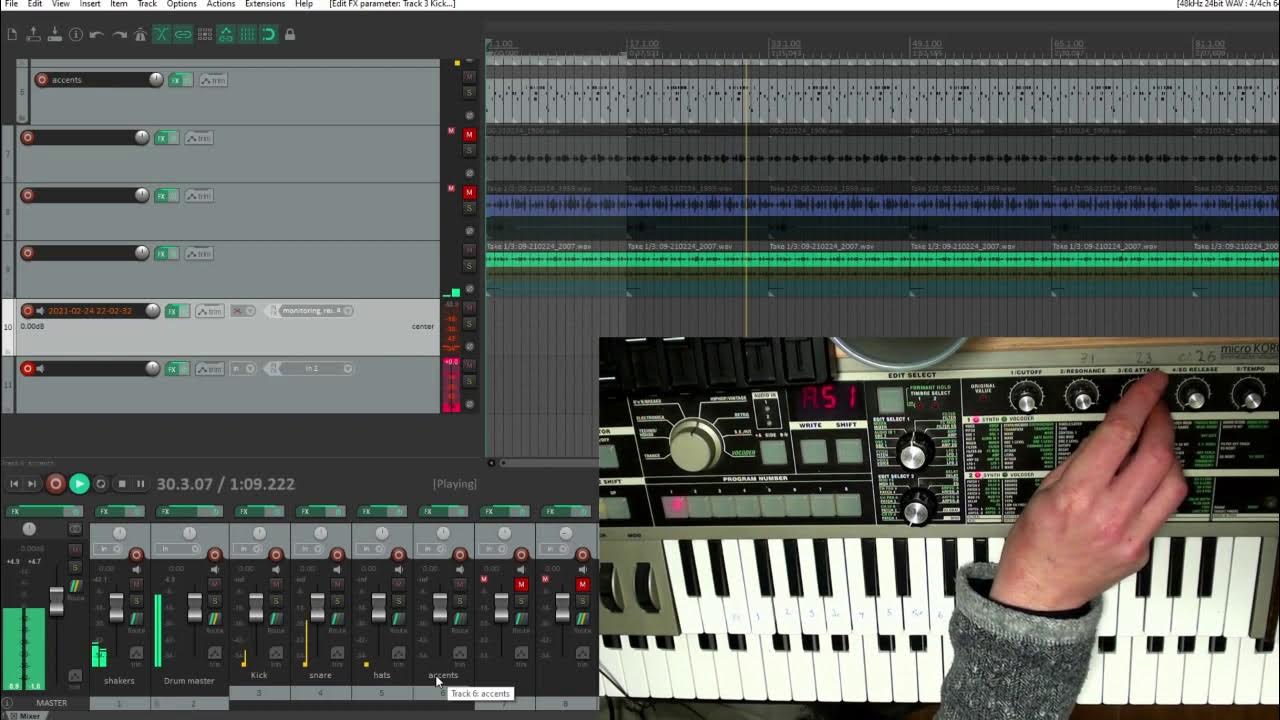This screenshot has width=1280, height=720.
Task: Click the trim icon on the Kick strip
Action: click(x=277, y=654)
